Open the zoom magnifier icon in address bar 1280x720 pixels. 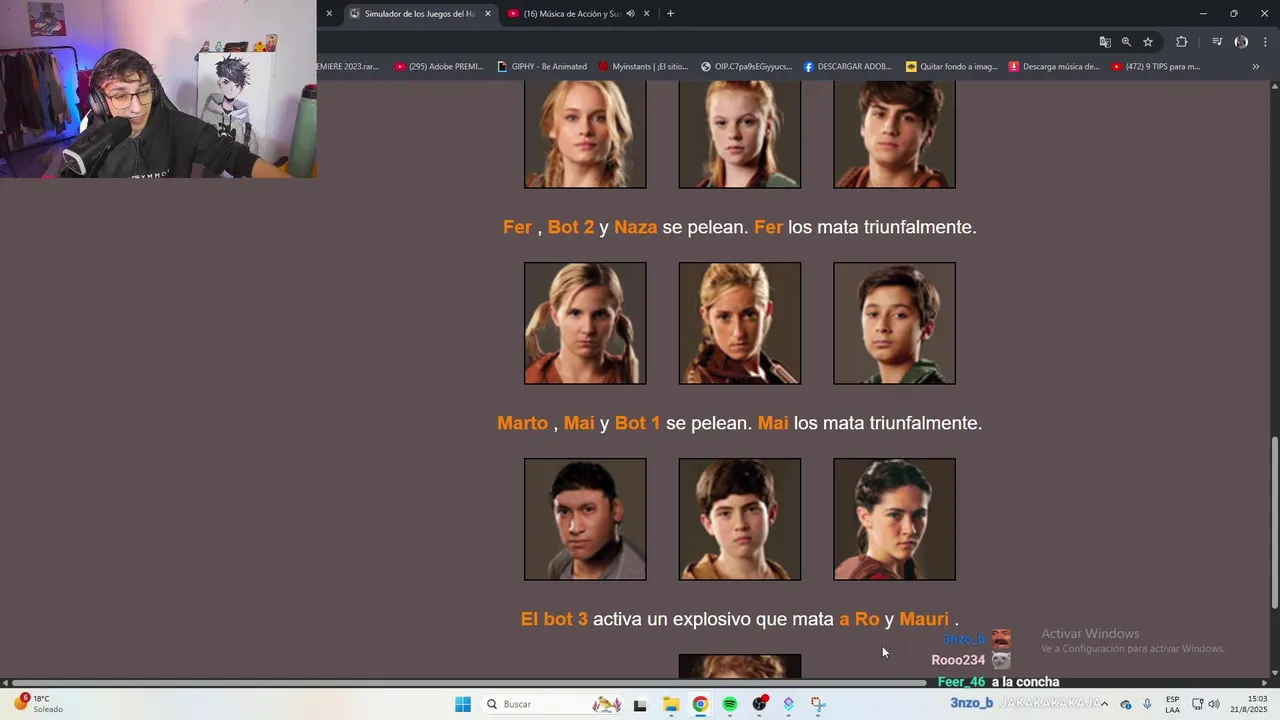pyautogui.click(x=1126, y=42)
